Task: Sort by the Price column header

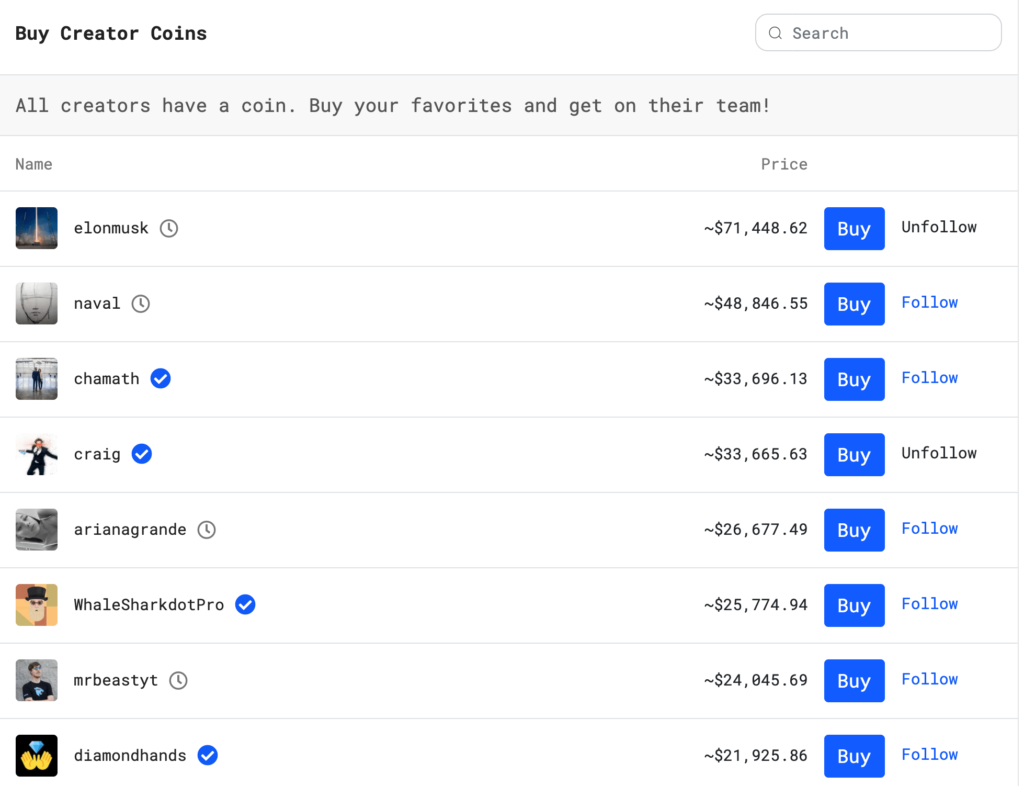Action: 783,164
